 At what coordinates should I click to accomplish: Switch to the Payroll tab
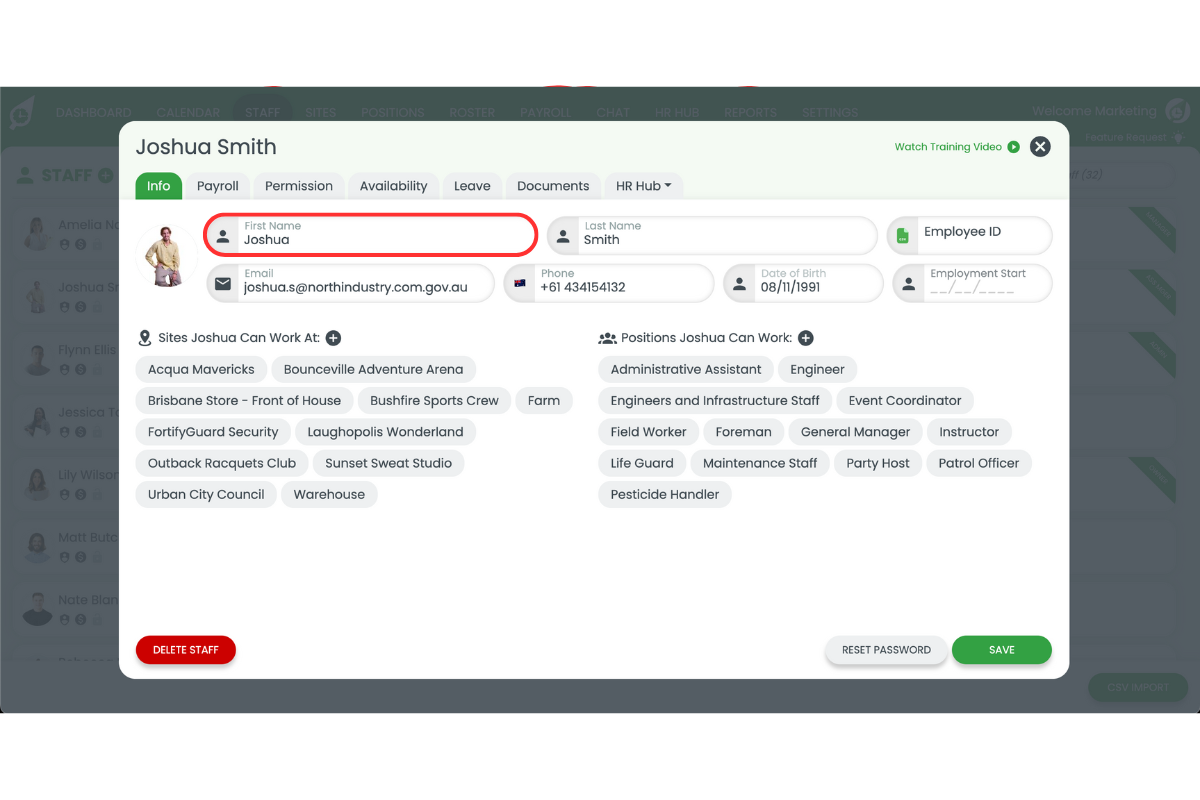pos(217,185)
